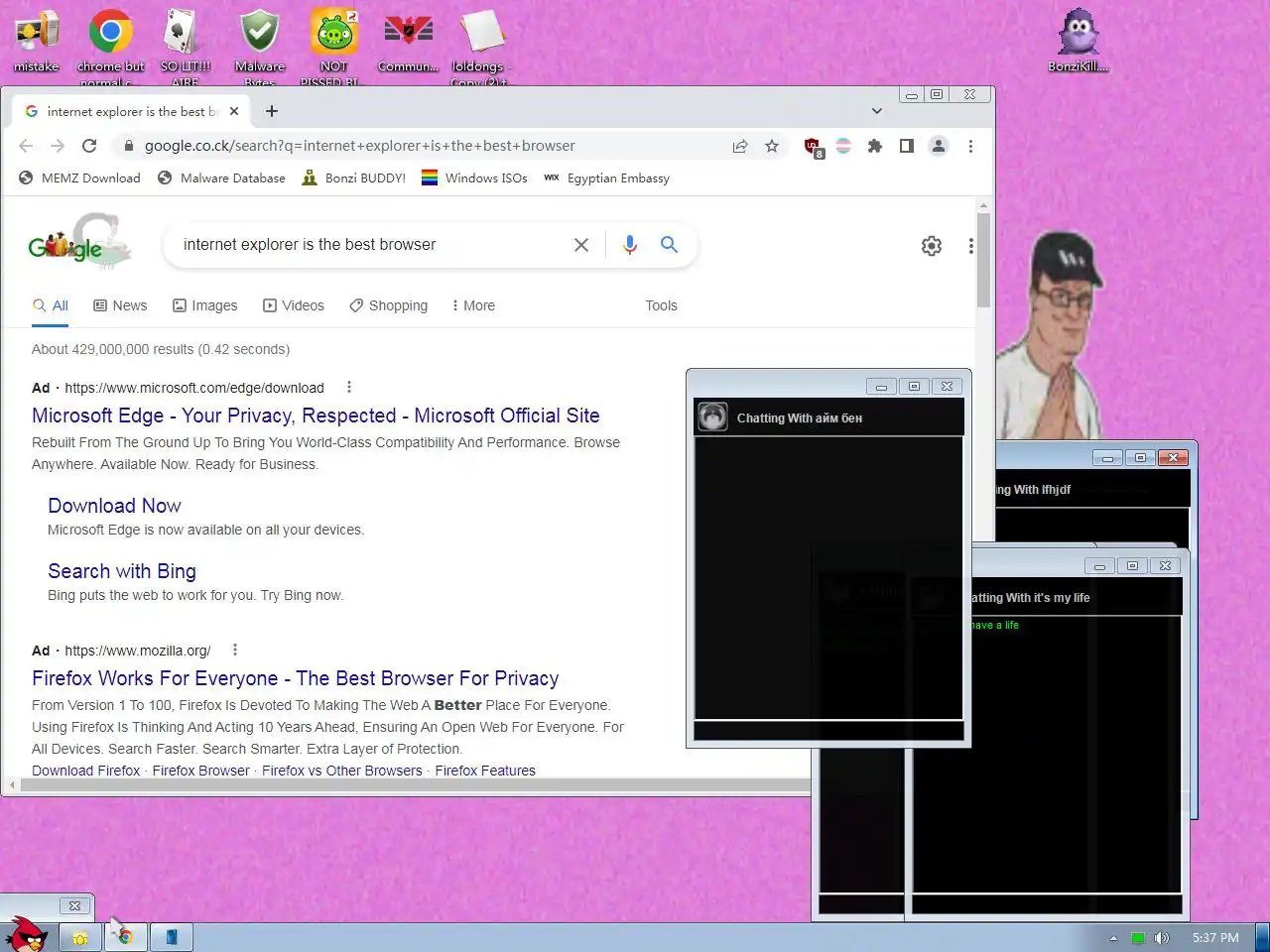Click Chrome's forward navigation arrow
Screen dimensions: 1270x952
coord(58,146)
